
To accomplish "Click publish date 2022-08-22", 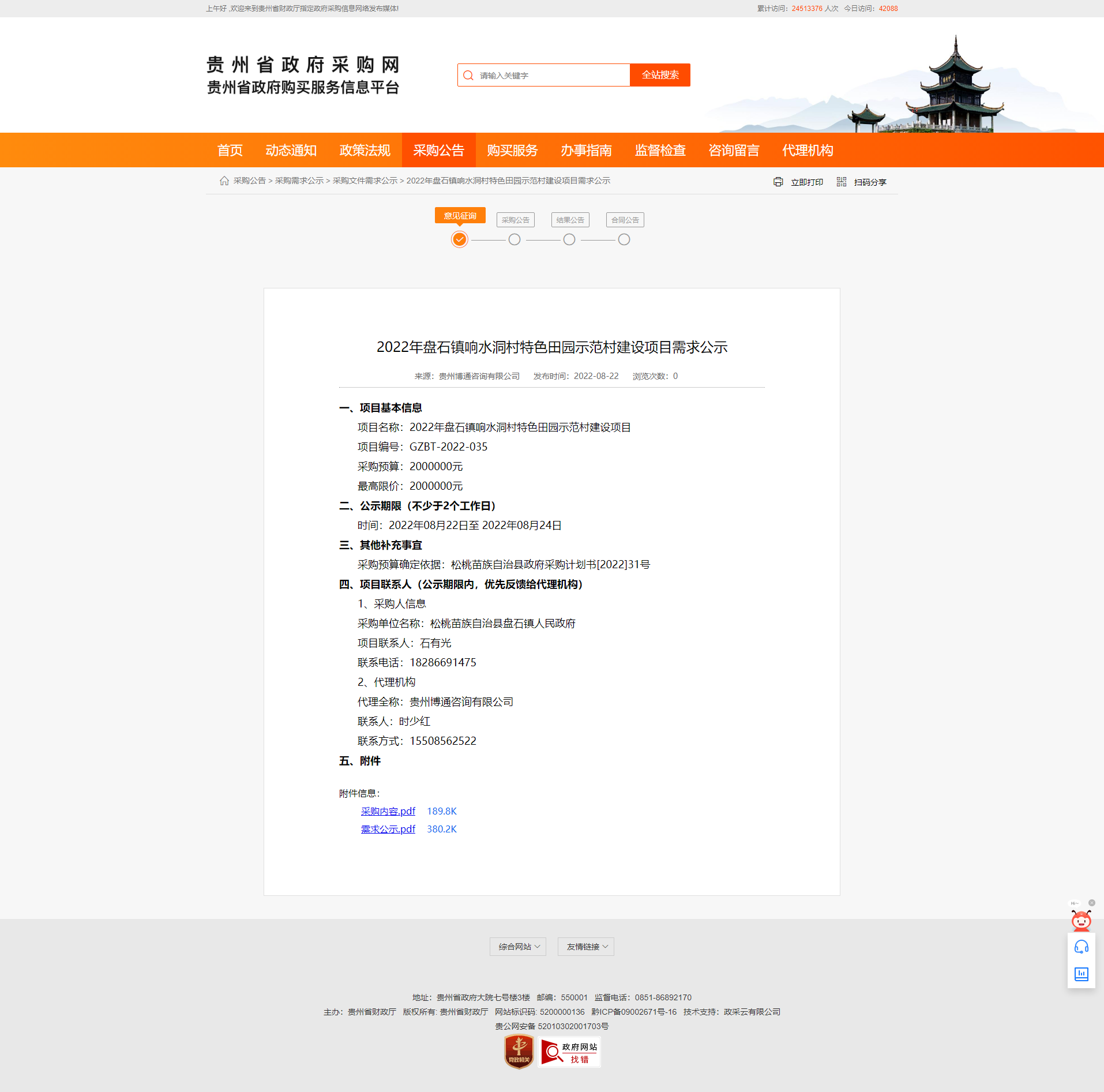I will pyautogui.click(x=596, y=377).
